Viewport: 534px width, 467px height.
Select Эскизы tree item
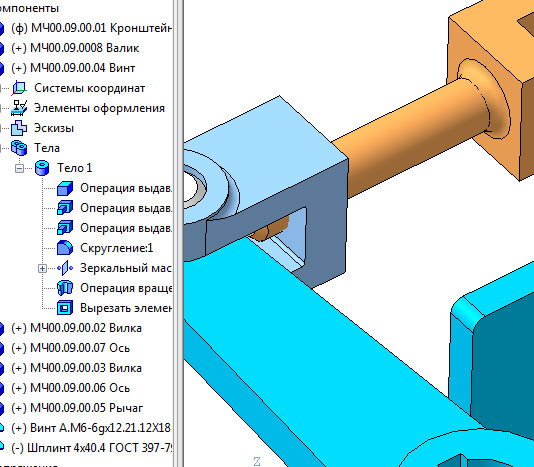coord(54,128)
